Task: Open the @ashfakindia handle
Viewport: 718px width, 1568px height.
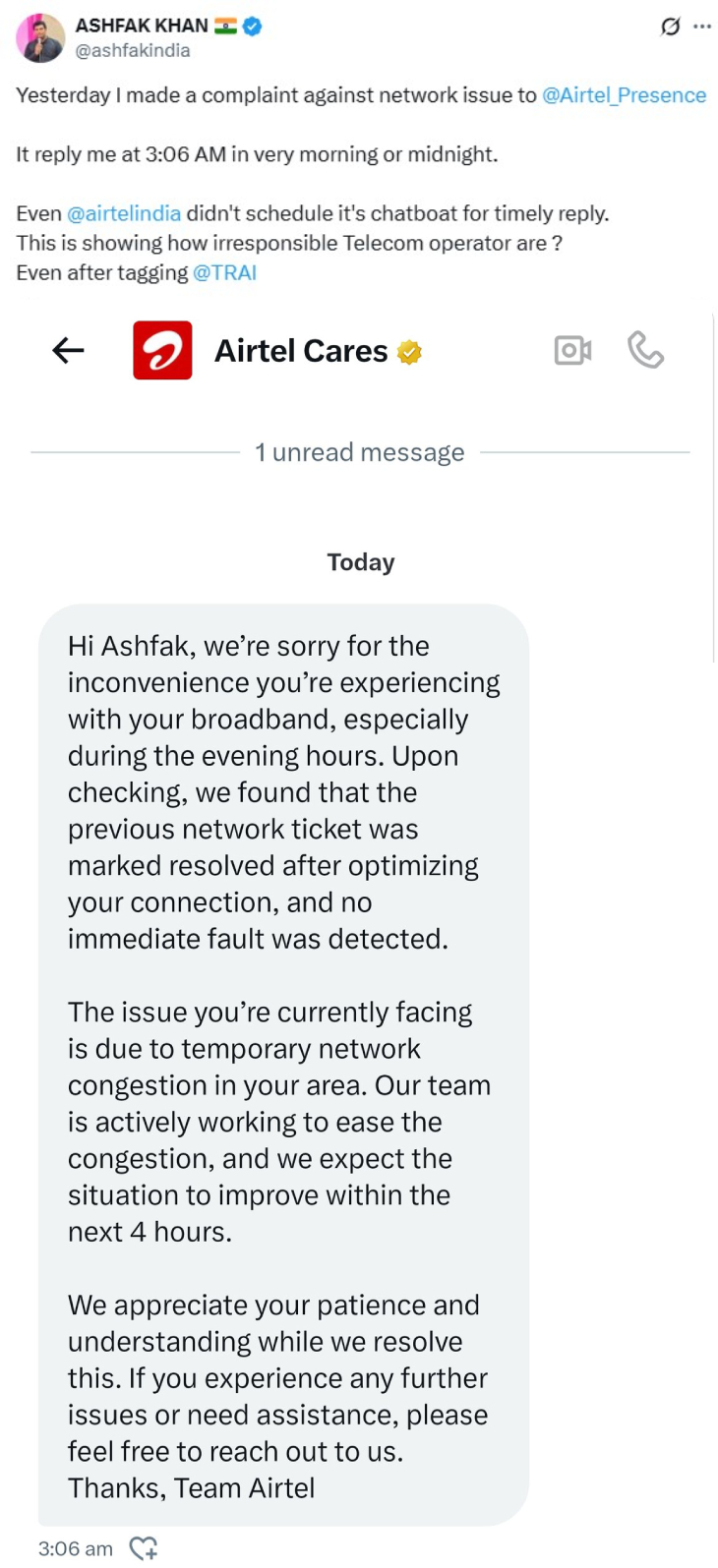Action: [133, 50]
